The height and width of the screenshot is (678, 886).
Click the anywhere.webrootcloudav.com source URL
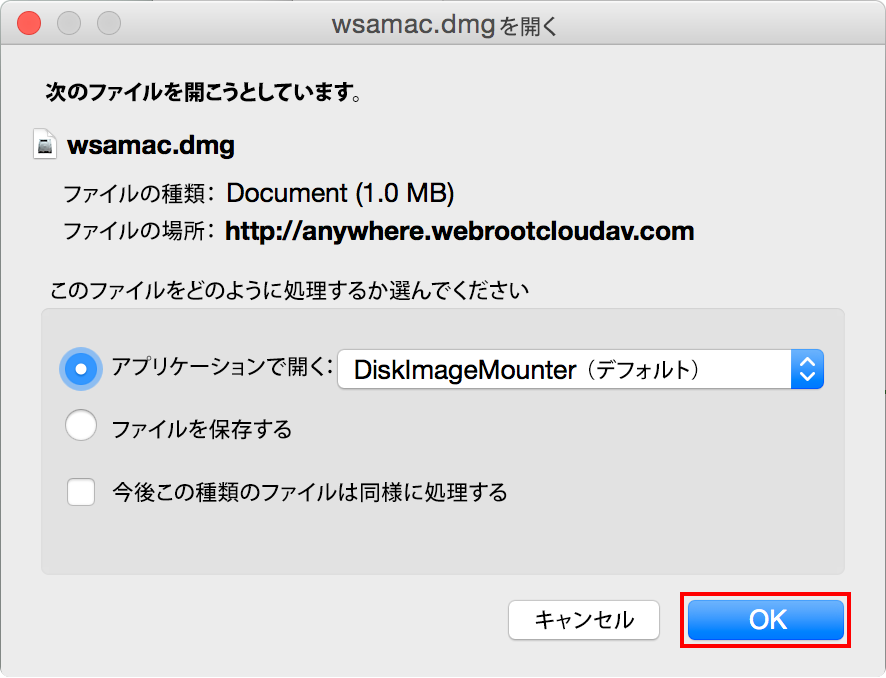(x=459, y=231)
